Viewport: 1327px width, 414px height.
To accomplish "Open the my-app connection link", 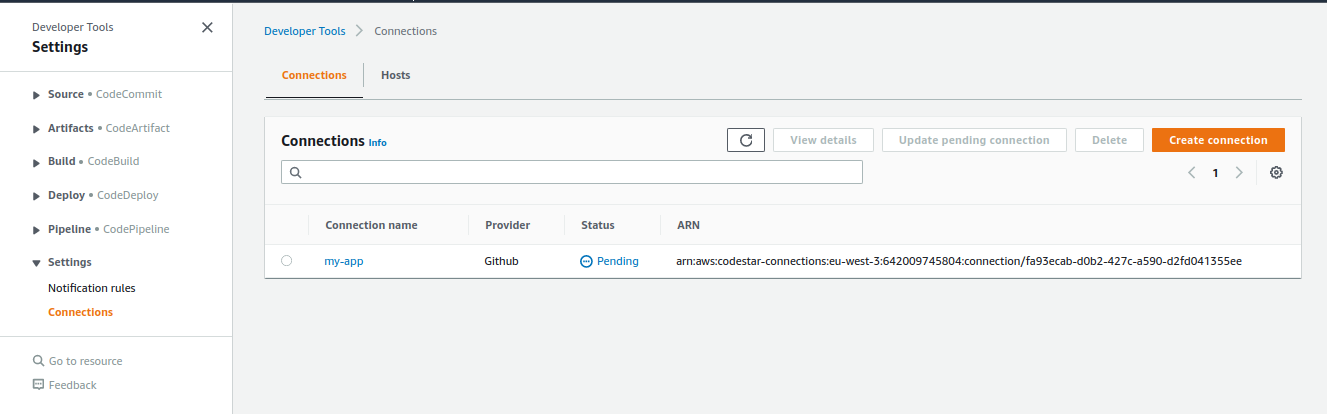I will [341, 261].
